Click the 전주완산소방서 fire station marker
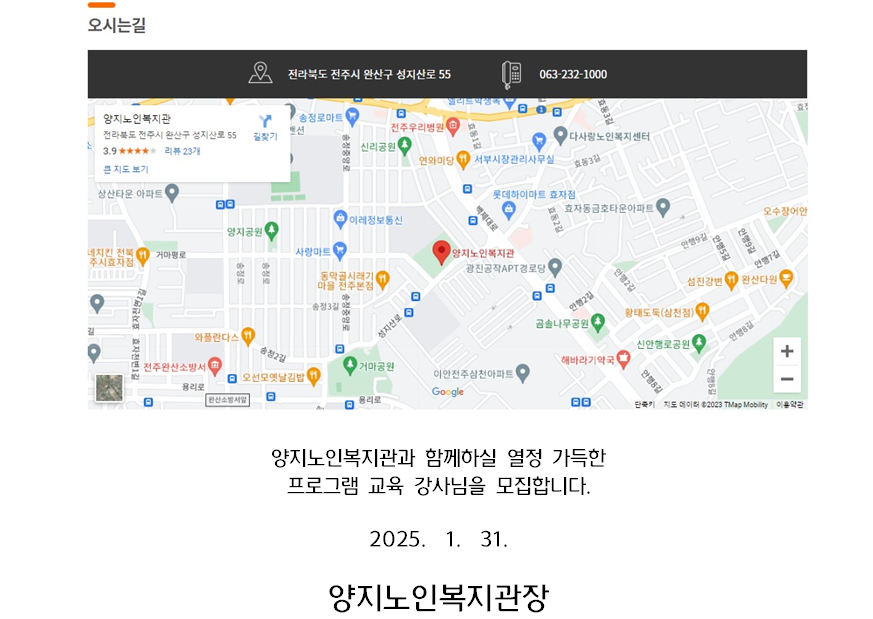The image size is (873, 619). click(214, 366)
